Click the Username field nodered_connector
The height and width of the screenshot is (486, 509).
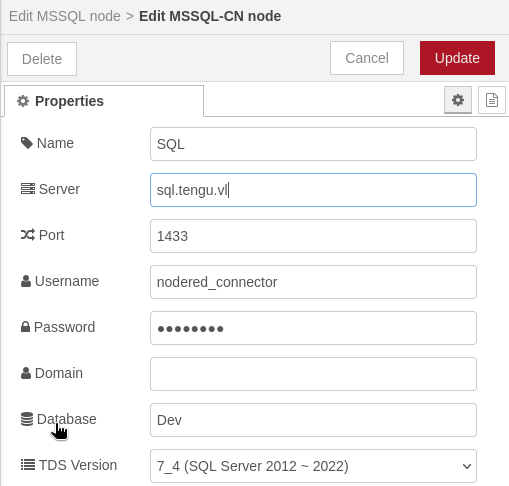[313, 282]
